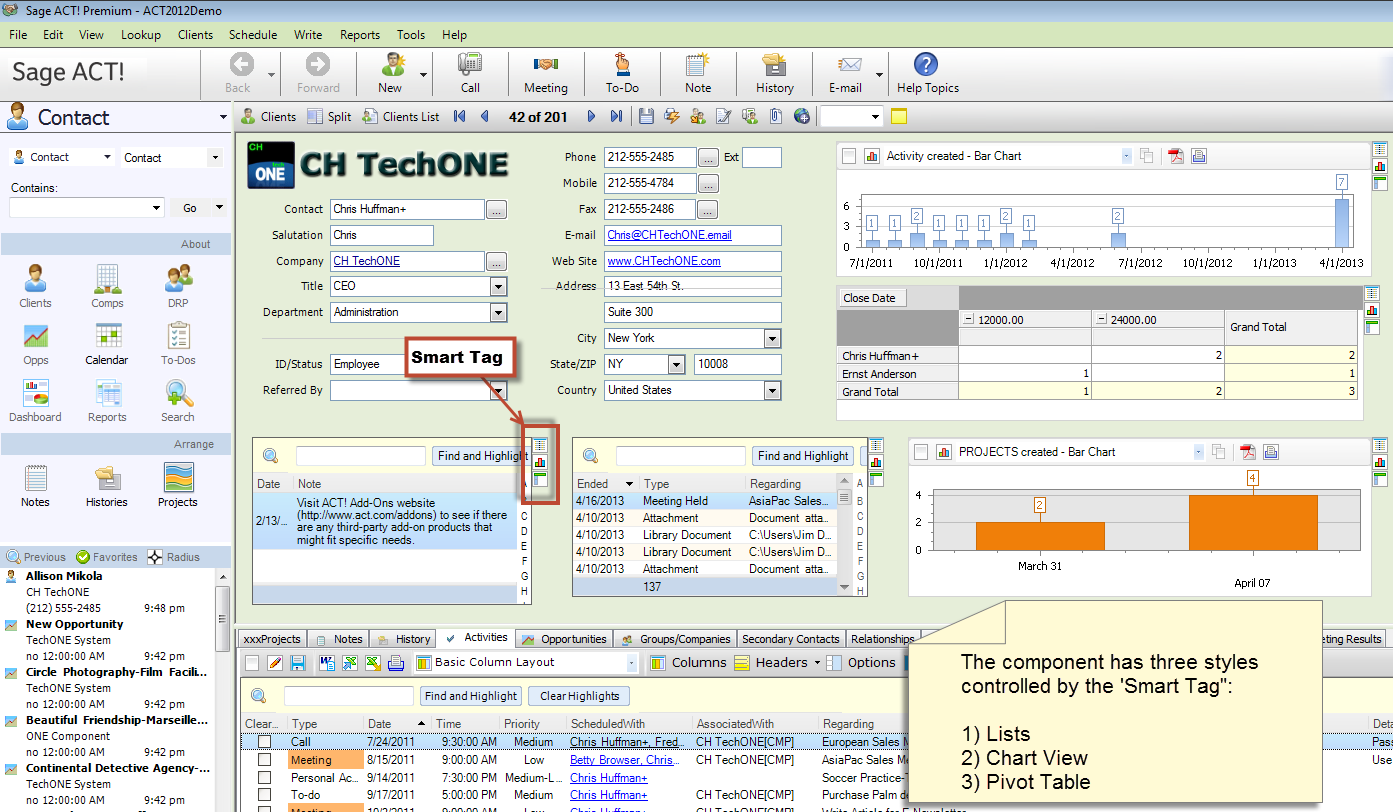Schedule a Meeting from the toolbar
1393x812 pixels.
545,73
